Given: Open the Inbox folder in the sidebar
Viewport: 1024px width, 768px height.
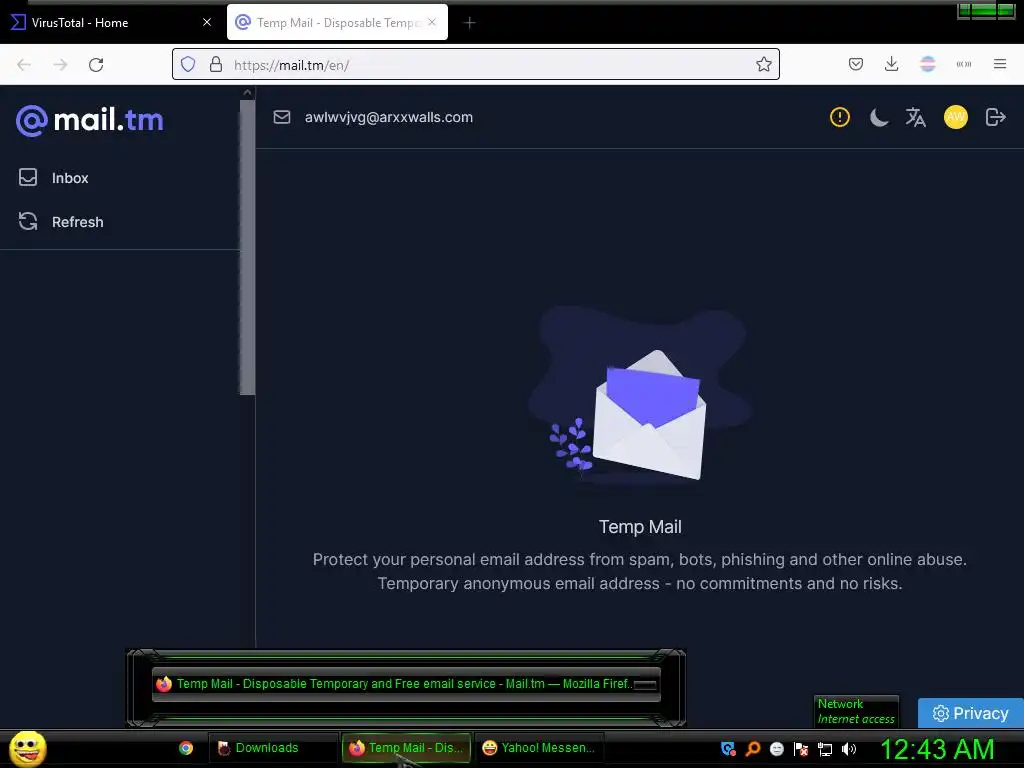Looking at the screenshot, I should tap(54, 178).
